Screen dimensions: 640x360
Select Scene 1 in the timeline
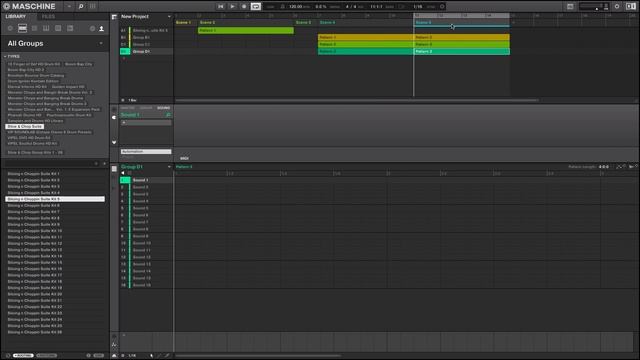pyautogui.click(x=183, y=22)
